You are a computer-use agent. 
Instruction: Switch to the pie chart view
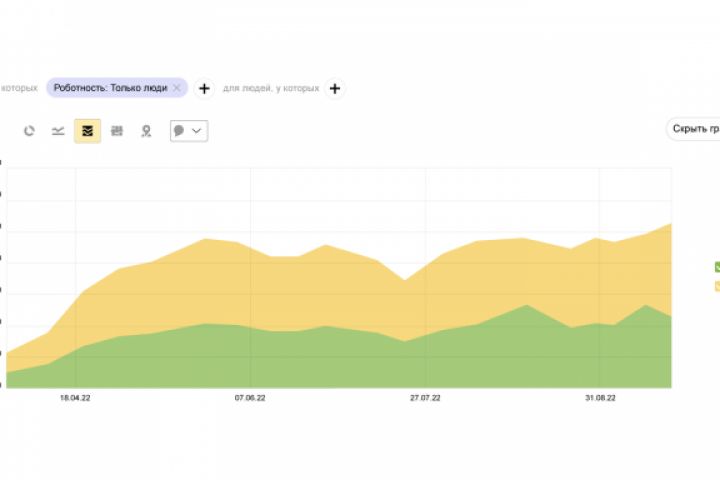point(29,131)
